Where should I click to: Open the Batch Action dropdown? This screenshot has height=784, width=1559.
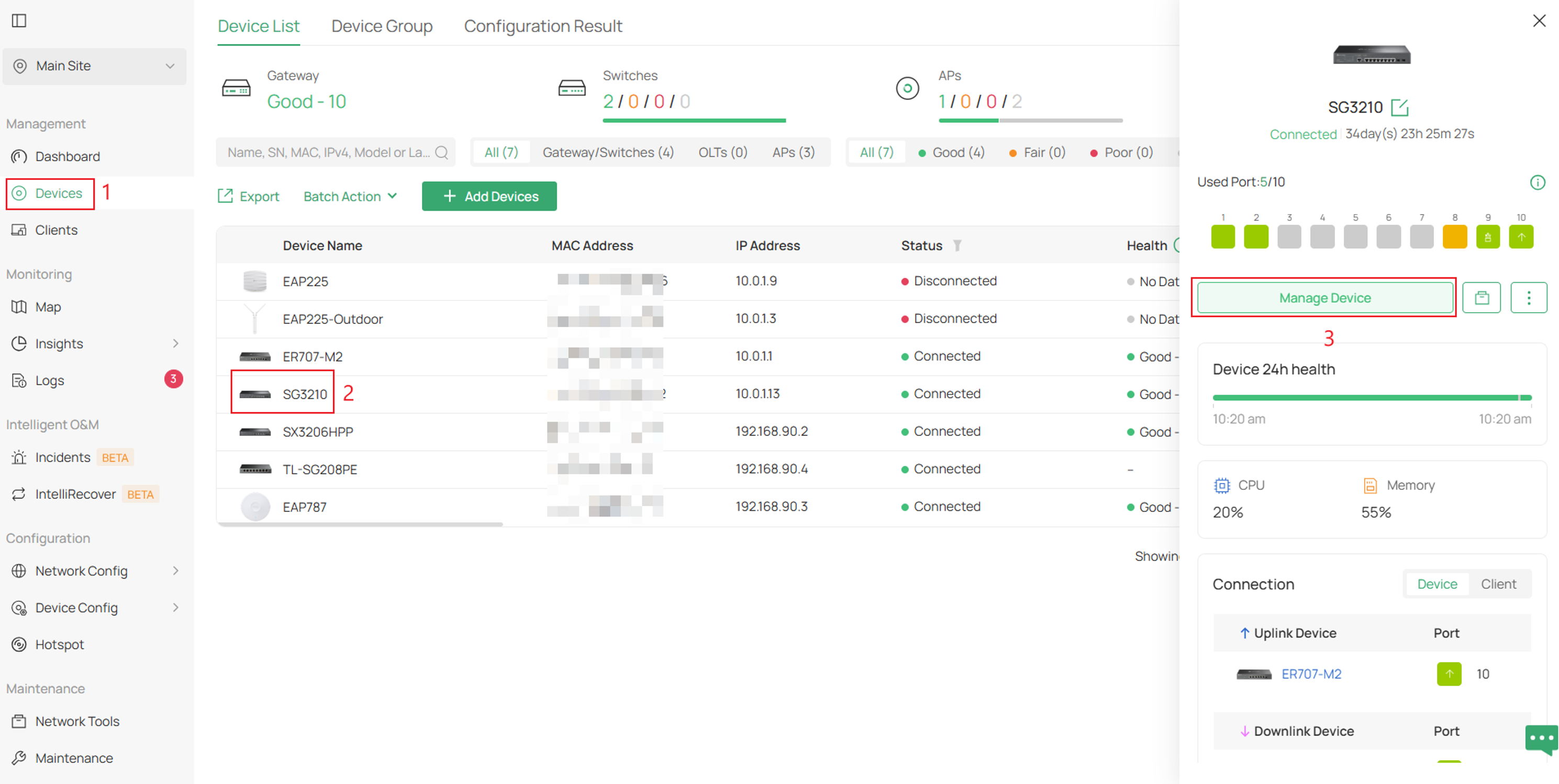[350, 197]
